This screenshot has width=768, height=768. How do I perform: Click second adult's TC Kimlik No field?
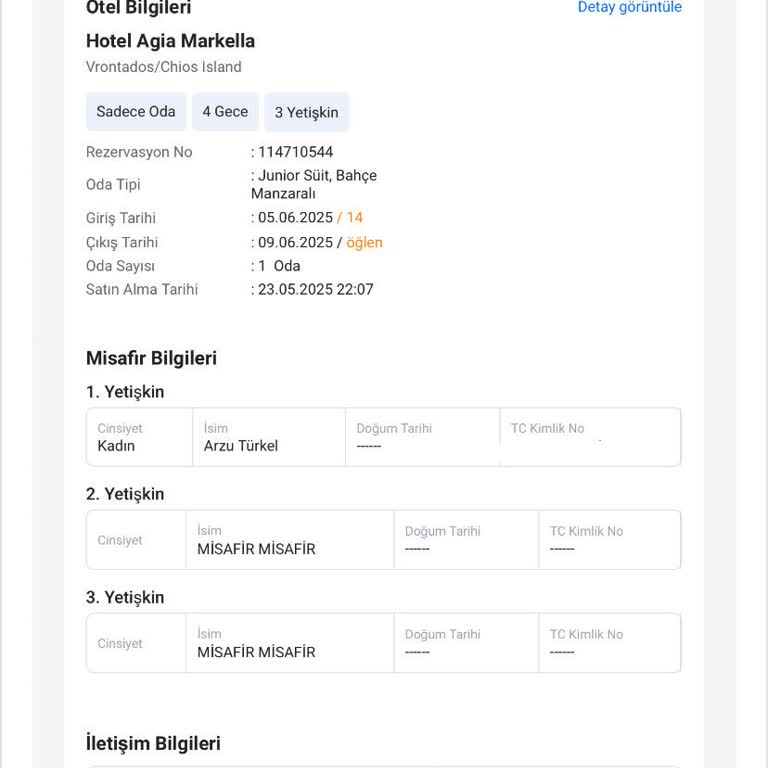610,540
